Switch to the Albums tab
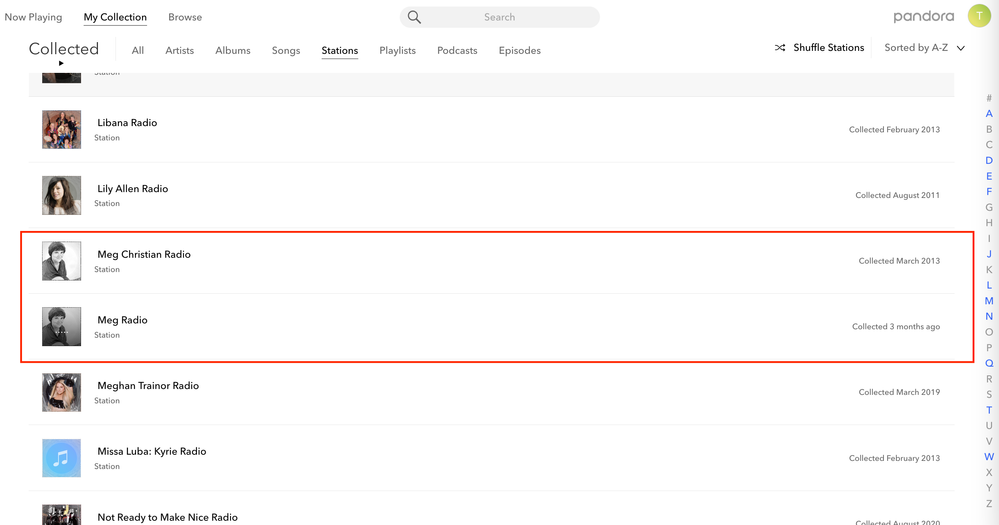 pos(233,50)
